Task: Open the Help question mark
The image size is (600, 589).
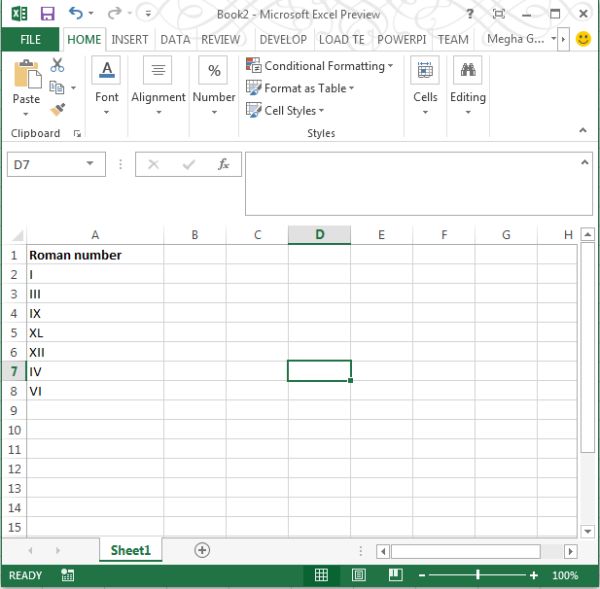Action: click(470, 14)
